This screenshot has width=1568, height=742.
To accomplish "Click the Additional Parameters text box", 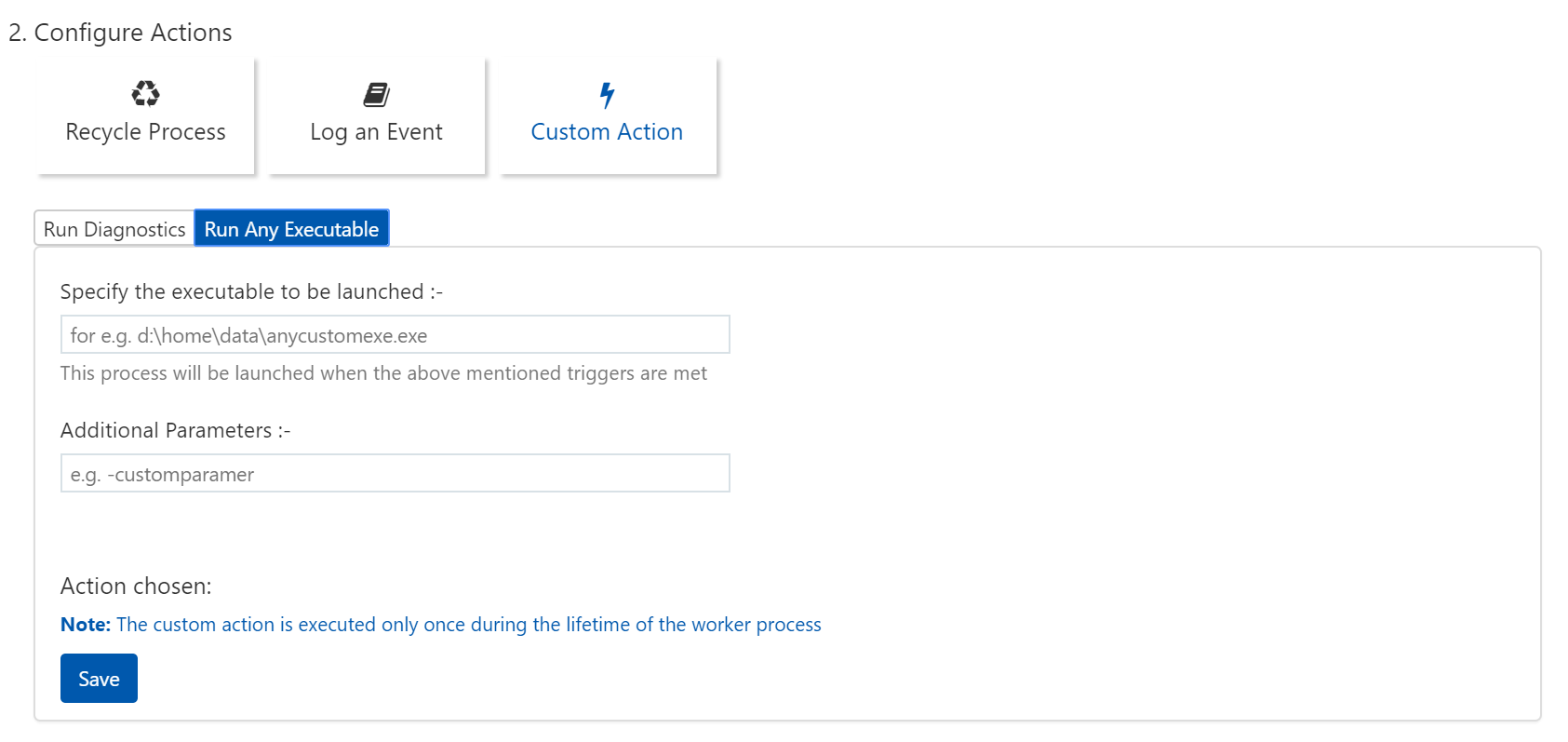I will (395, 474).
